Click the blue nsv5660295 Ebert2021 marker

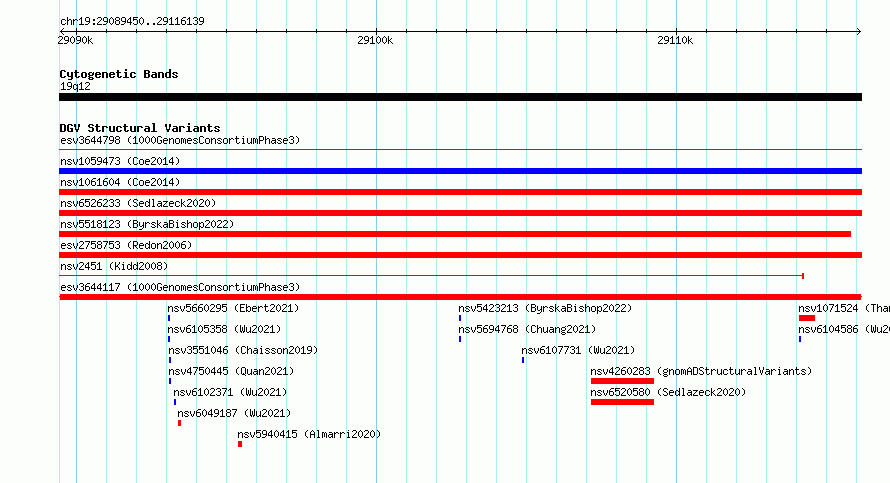pyautogui.click(x=169, y=318)
